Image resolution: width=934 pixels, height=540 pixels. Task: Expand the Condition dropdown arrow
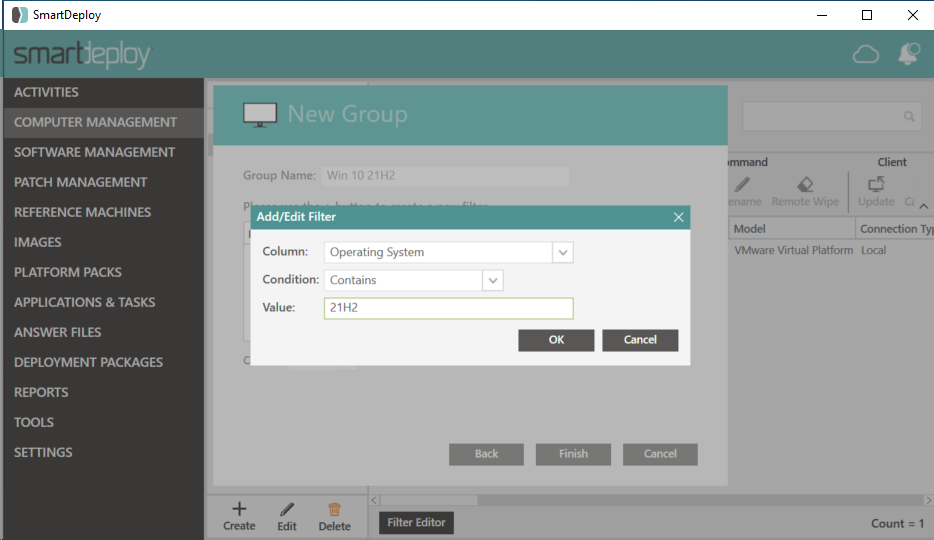493,280
